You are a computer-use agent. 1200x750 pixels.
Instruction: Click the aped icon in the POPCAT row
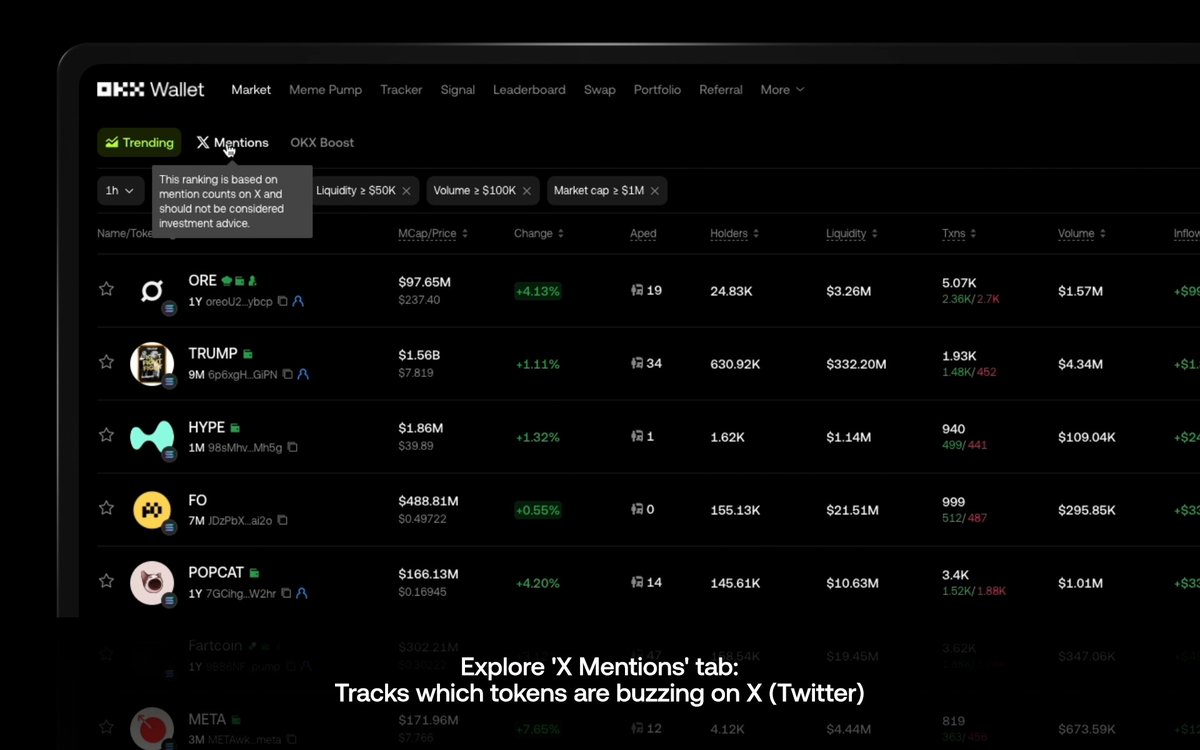636,582
